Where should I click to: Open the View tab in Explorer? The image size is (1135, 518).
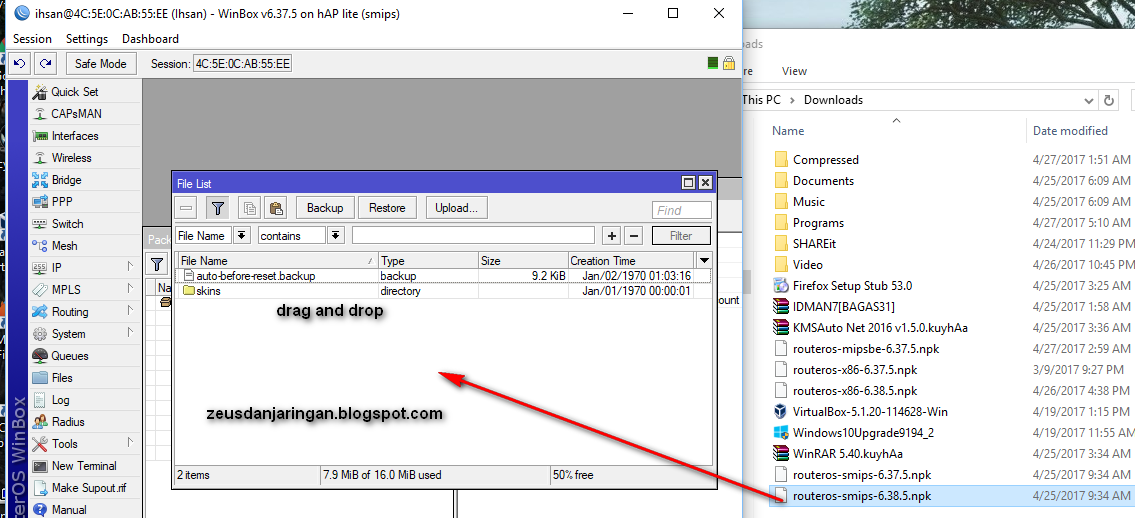click(794, 71)
